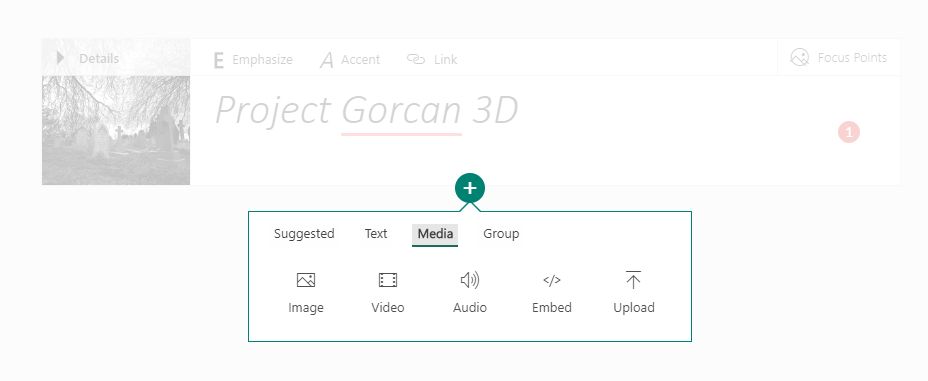Click the green plus add-block button
This screenshot has width=928, height=381.
tap(470, 189)
